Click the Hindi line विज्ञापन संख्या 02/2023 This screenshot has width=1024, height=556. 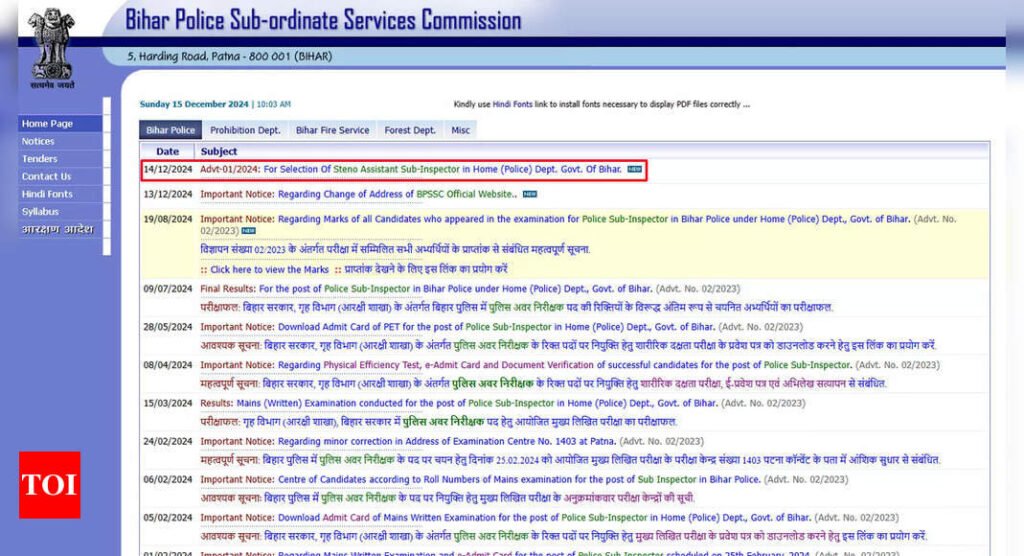coord(395,250)
